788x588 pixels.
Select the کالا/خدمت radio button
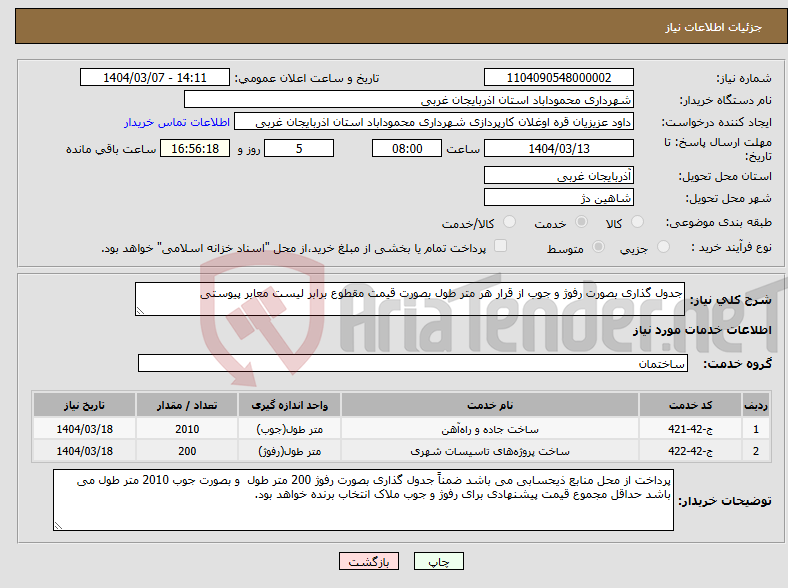coord(510,222)
